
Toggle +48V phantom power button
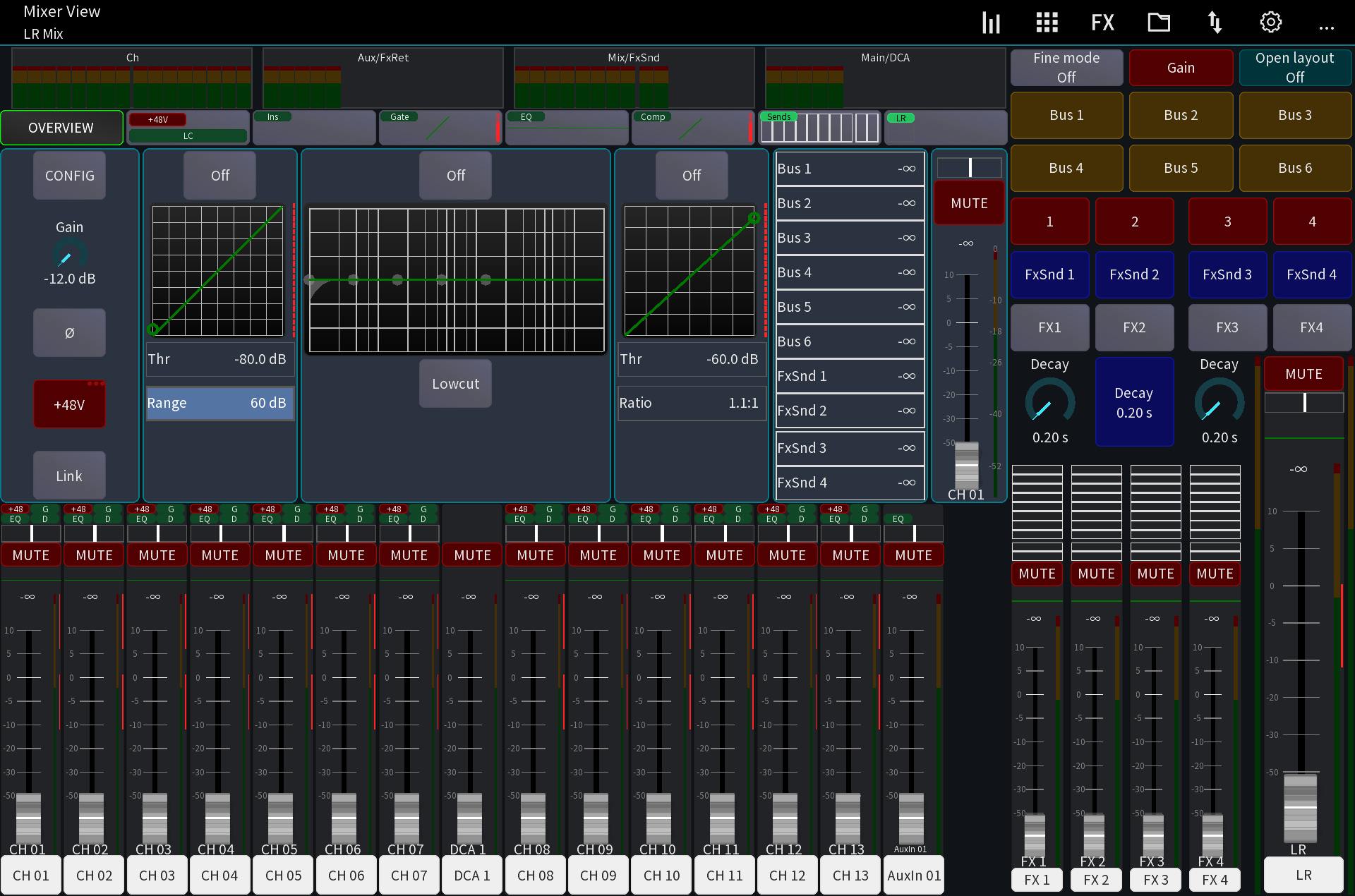point(69,405)
